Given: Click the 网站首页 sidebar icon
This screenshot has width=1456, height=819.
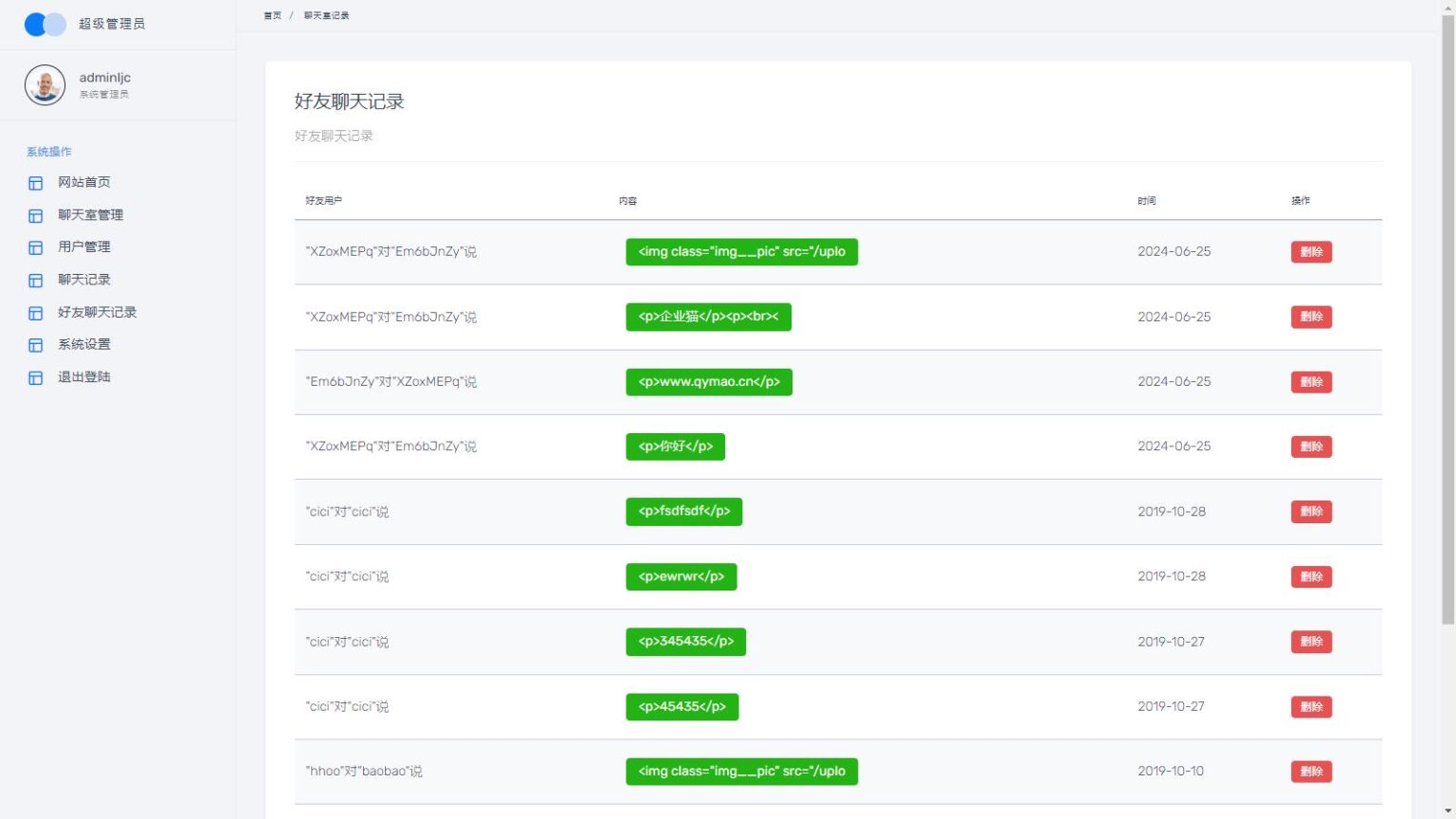Looking at the screenshot, I should tap(35, 183).
